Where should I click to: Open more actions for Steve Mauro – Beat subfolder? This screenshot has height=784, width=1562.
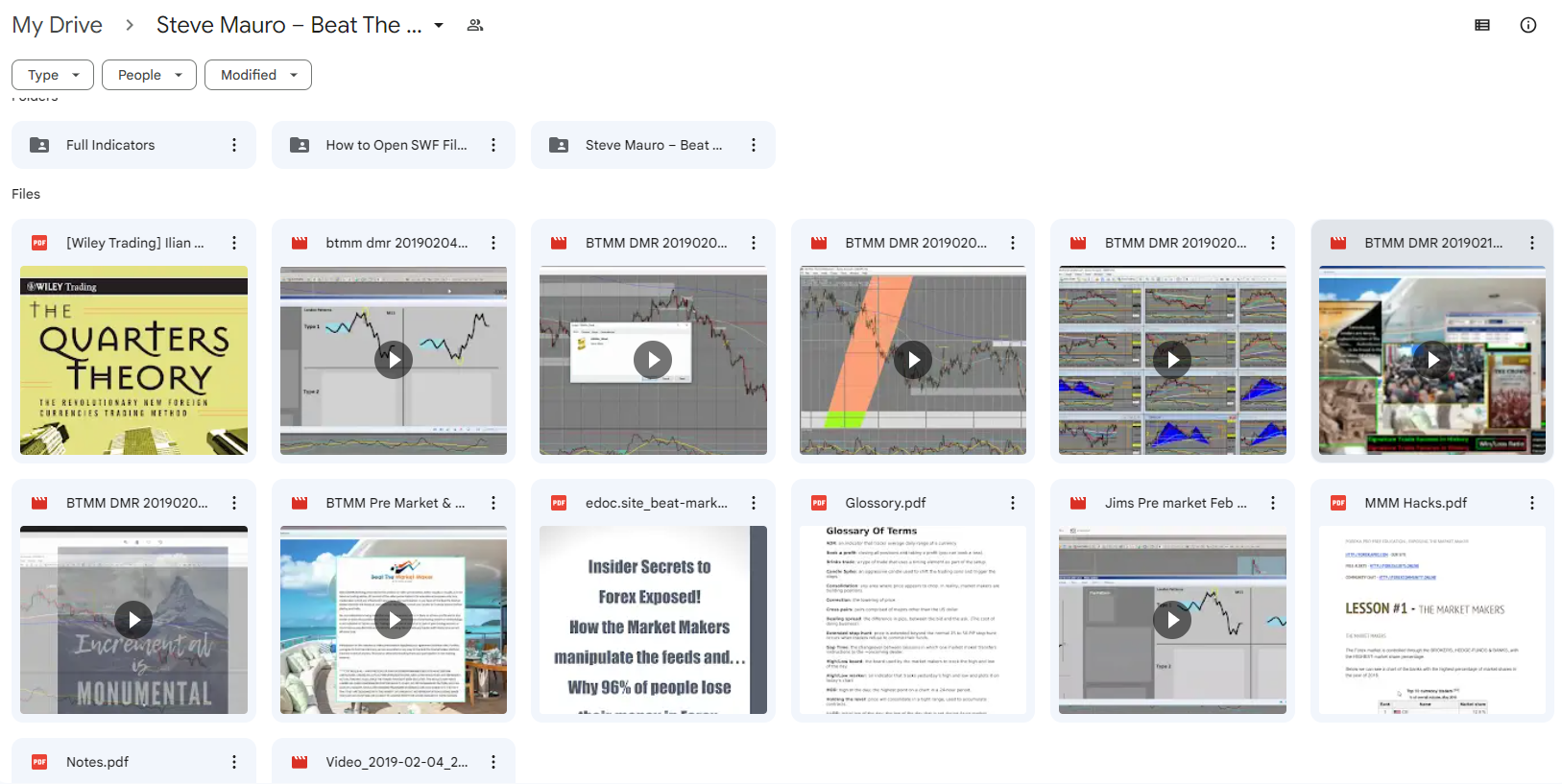click(754, 145)
